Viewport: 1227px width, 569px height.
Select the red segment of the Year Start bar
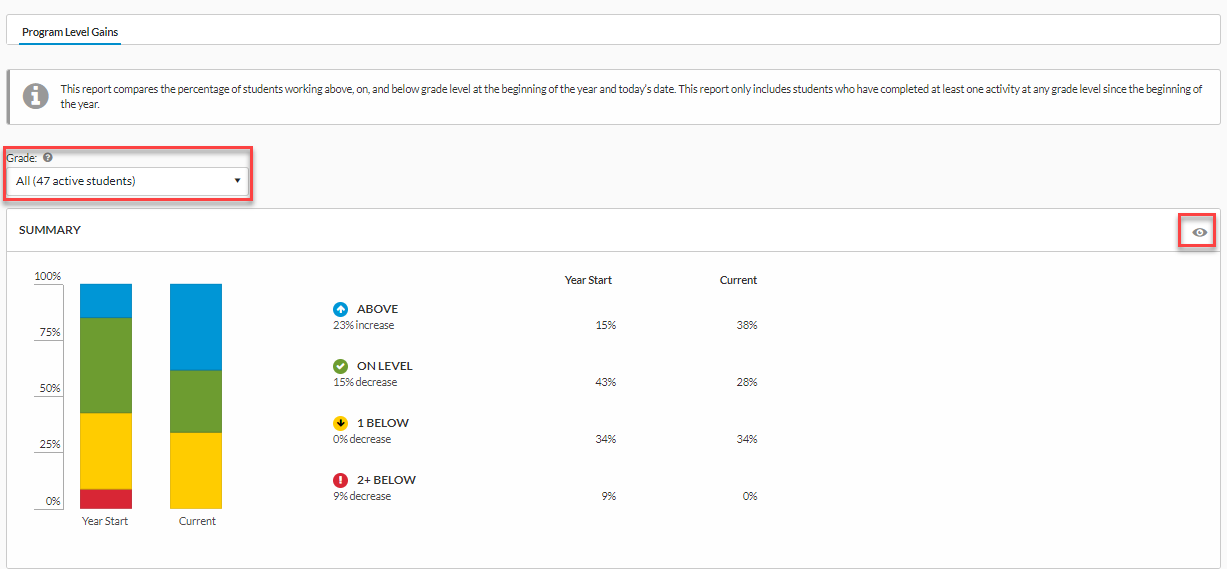click(106, 499)
